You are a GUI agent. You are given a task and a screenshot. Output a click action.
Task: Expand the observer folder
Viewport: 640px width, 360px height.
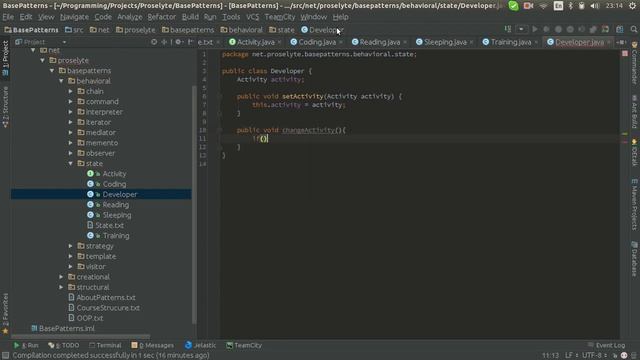pyautogui.click(x=71, y=153)
